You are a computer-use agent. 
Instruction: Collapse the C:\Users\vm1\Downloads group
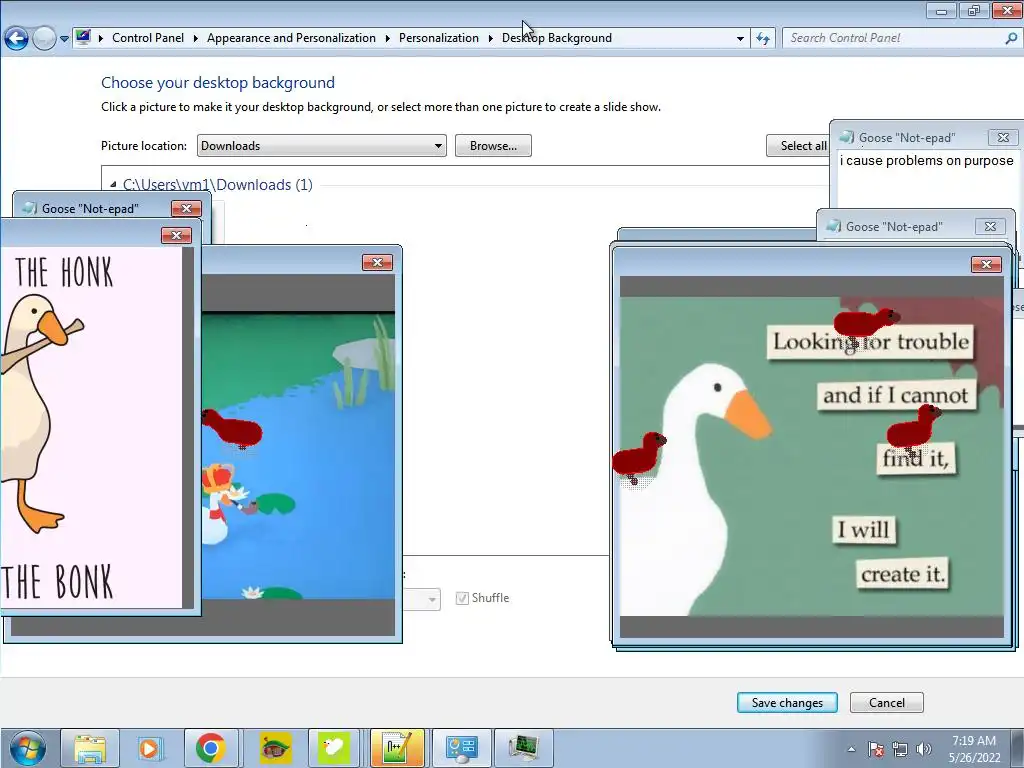(113, 185)
